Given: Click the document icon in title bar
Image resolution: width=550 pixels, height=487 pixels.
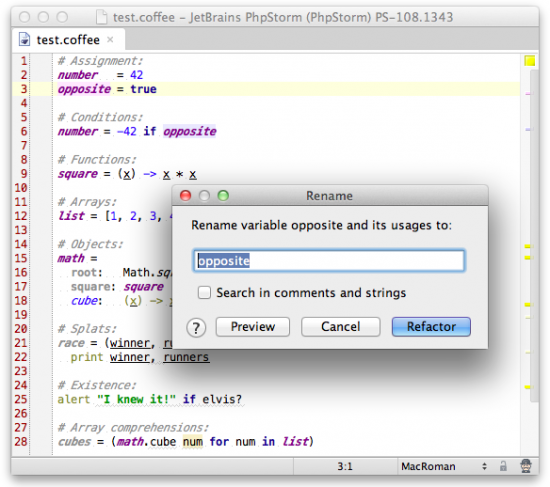Looking at the screenshot, I should (x=101, y=17).
